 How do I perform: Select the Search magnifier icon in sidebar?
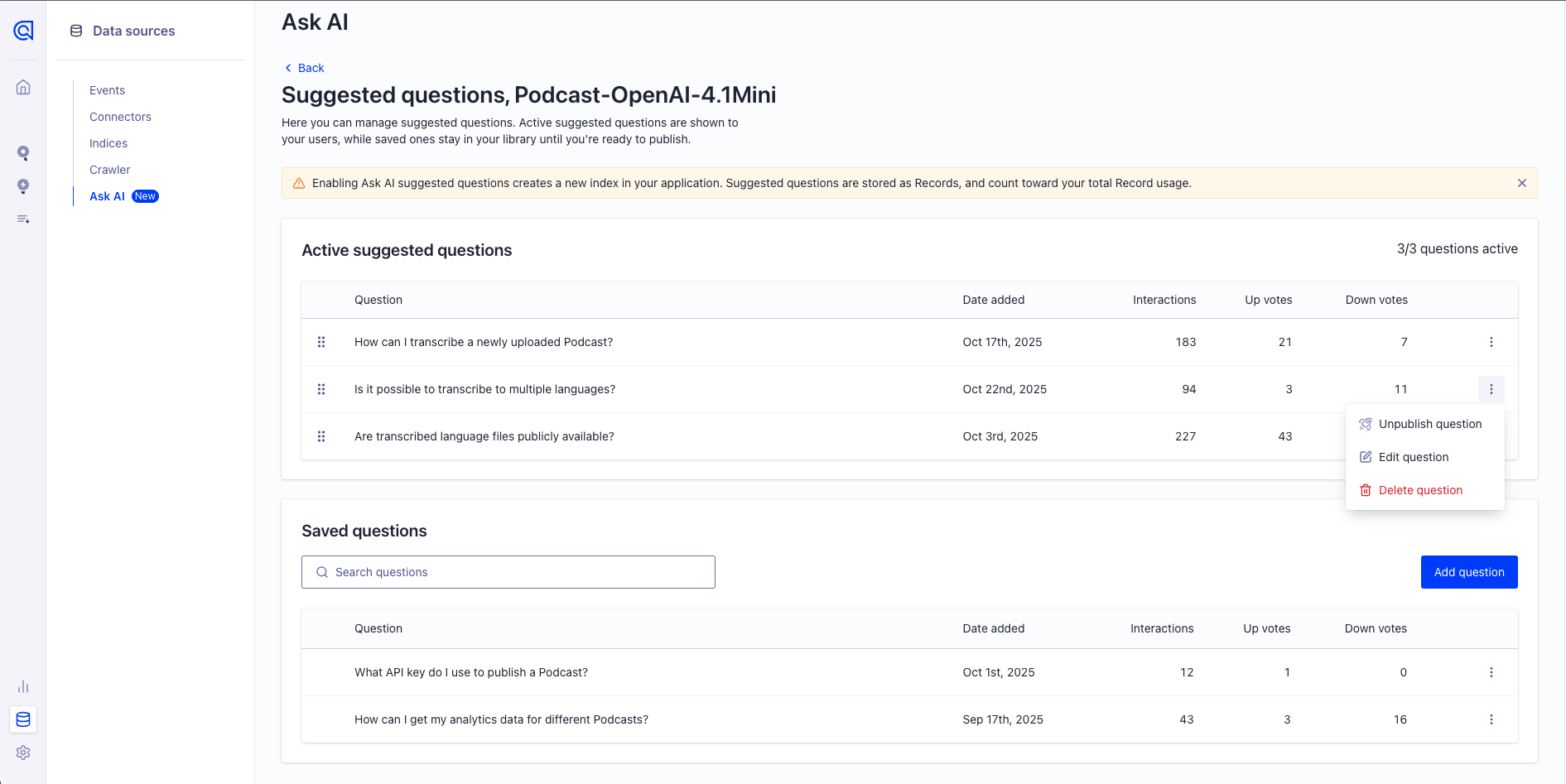23,153
